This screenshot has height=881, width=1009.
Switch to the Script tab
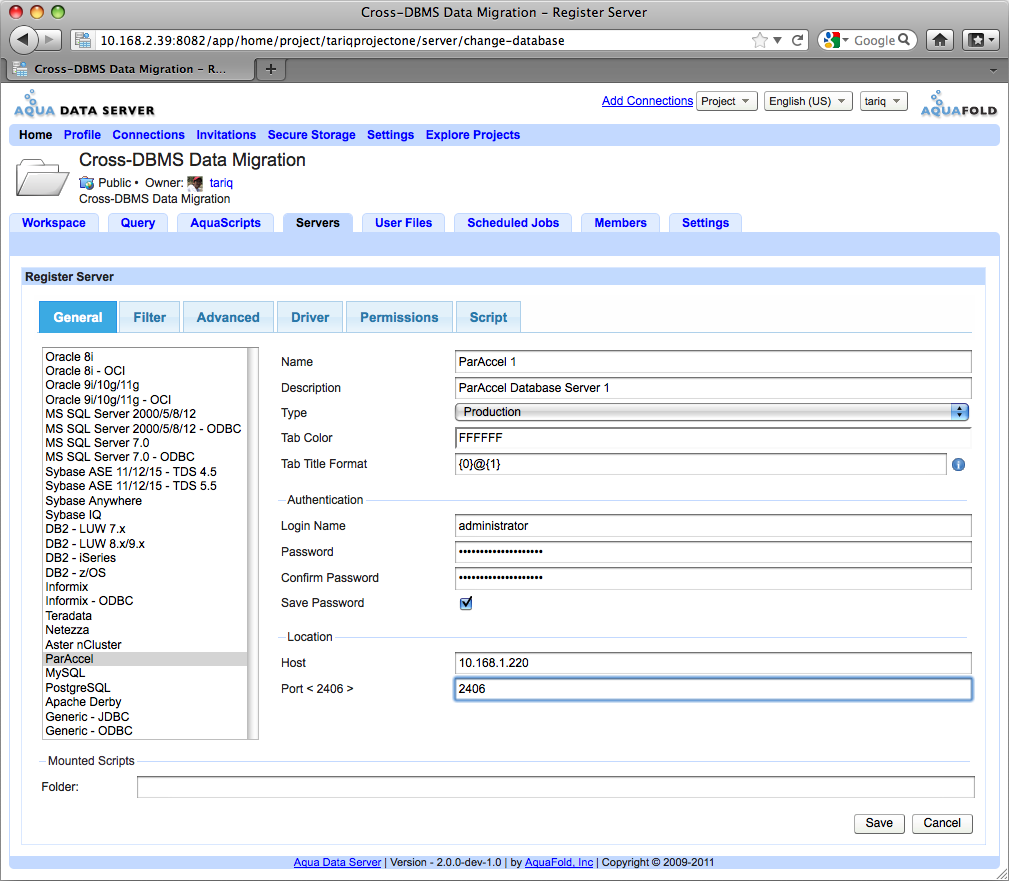488,317
